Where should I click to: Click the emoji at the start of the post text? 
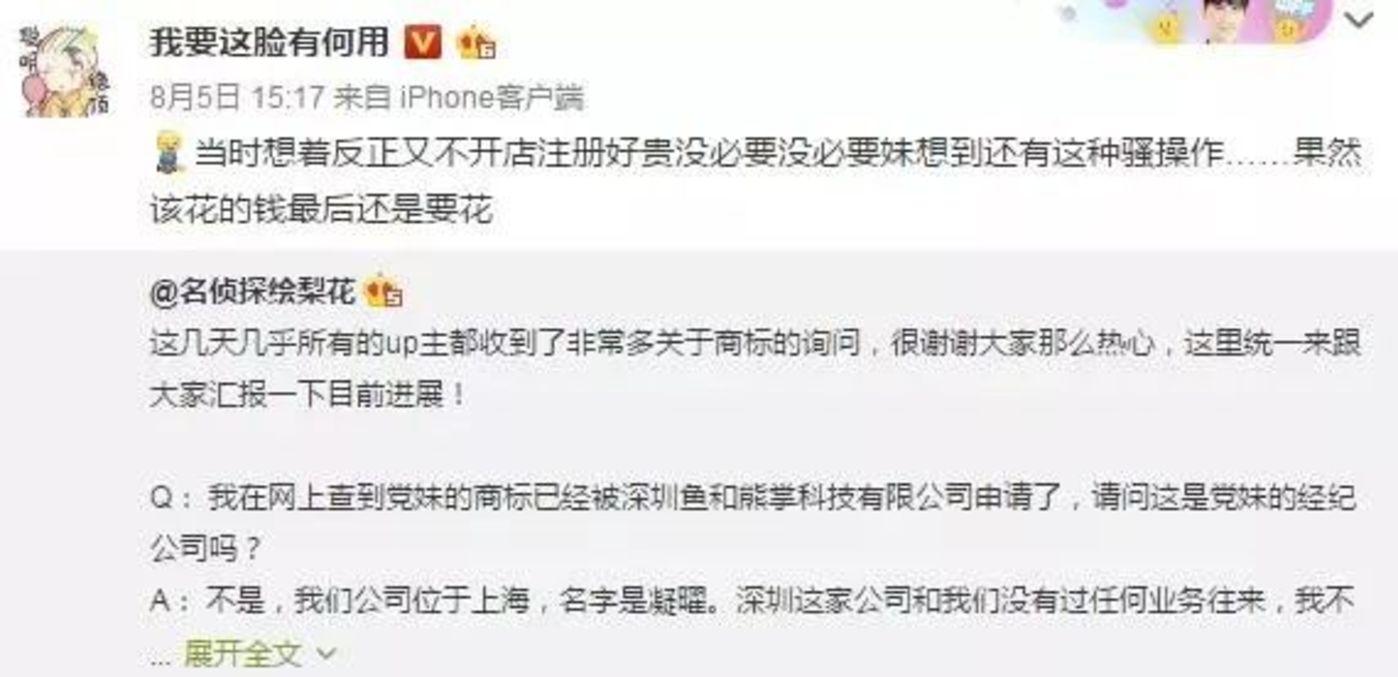coord(166,155)
